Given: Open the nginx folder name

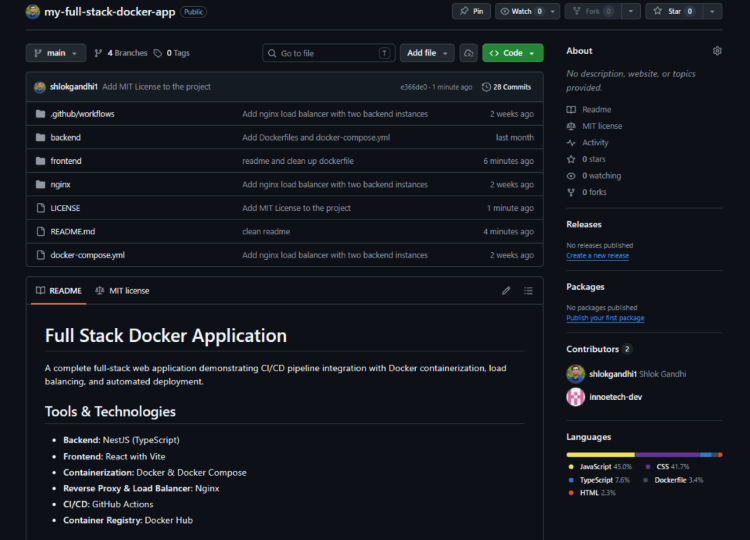Looking at the screenshot, I should coord(60,184).
